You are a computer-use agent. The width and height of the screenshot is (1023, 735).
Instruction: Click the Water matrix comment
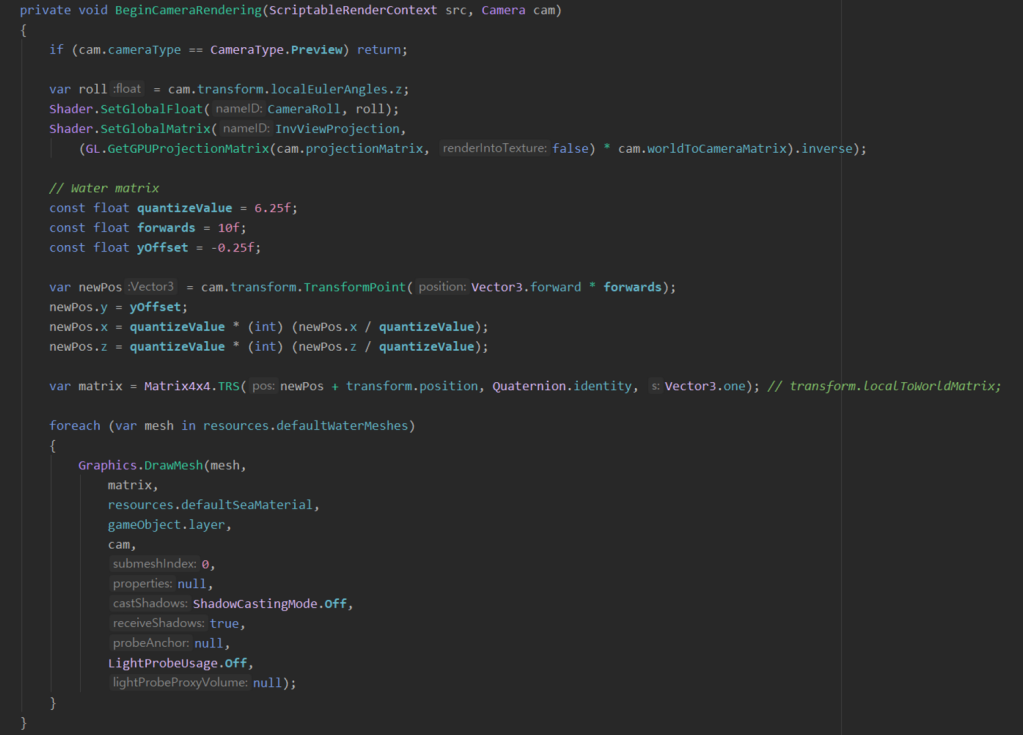[104, 188]
